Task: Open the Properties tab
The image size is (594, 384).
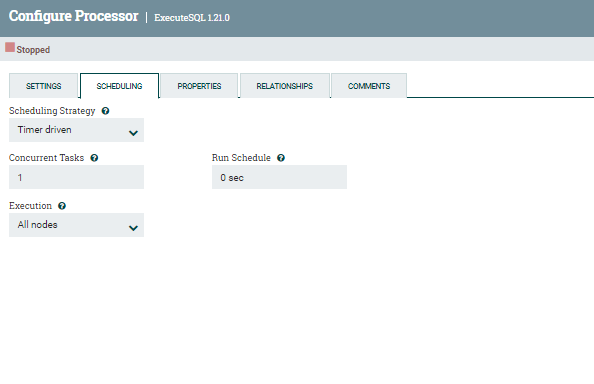Action: point(199,86)
